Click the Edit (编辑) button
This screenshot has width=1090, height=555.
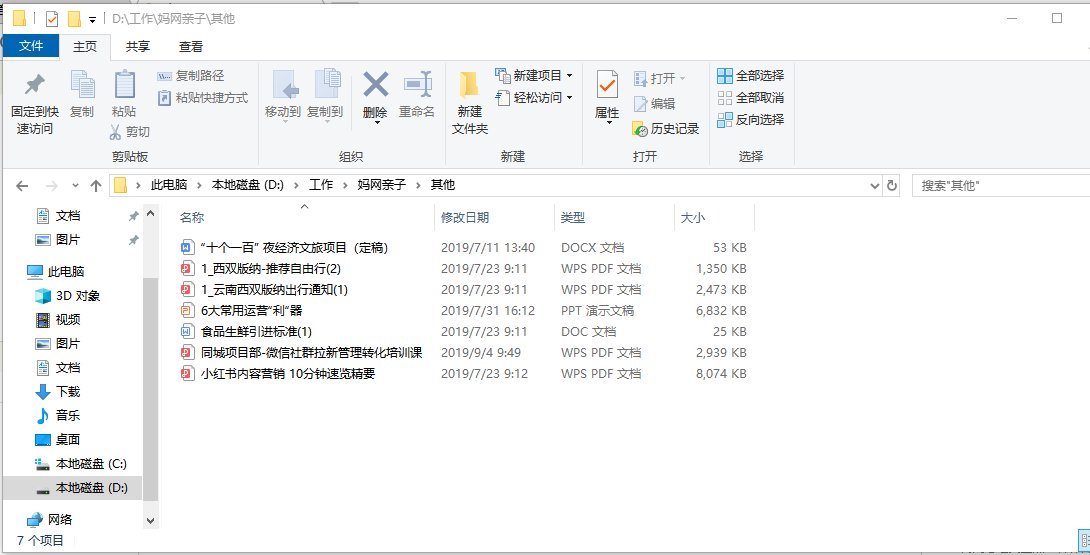654,104
